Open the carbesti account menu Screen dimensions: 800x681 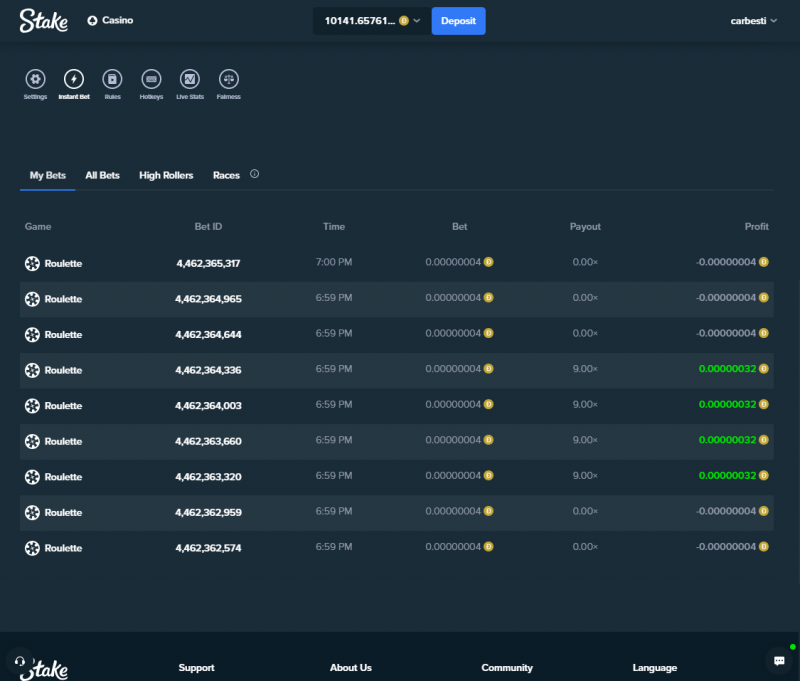click(753, 21)
